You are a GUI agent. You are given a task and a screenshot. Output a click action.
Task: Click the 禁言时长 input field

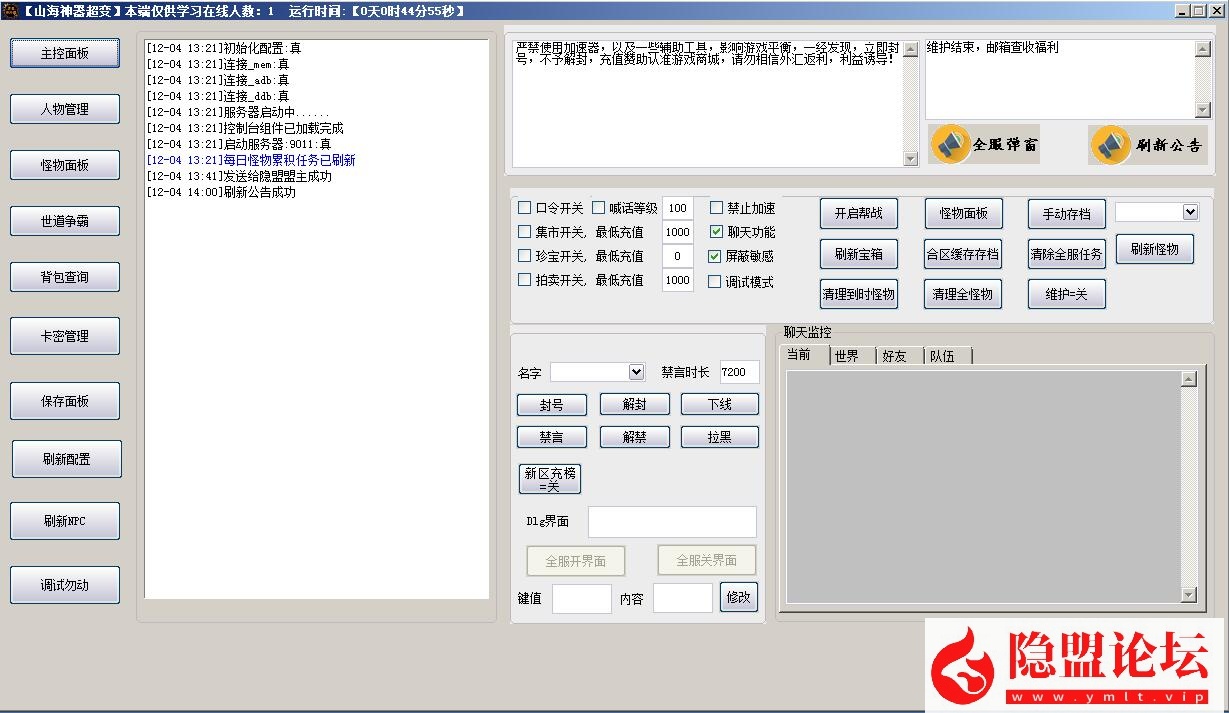click(x=739, y=372)
